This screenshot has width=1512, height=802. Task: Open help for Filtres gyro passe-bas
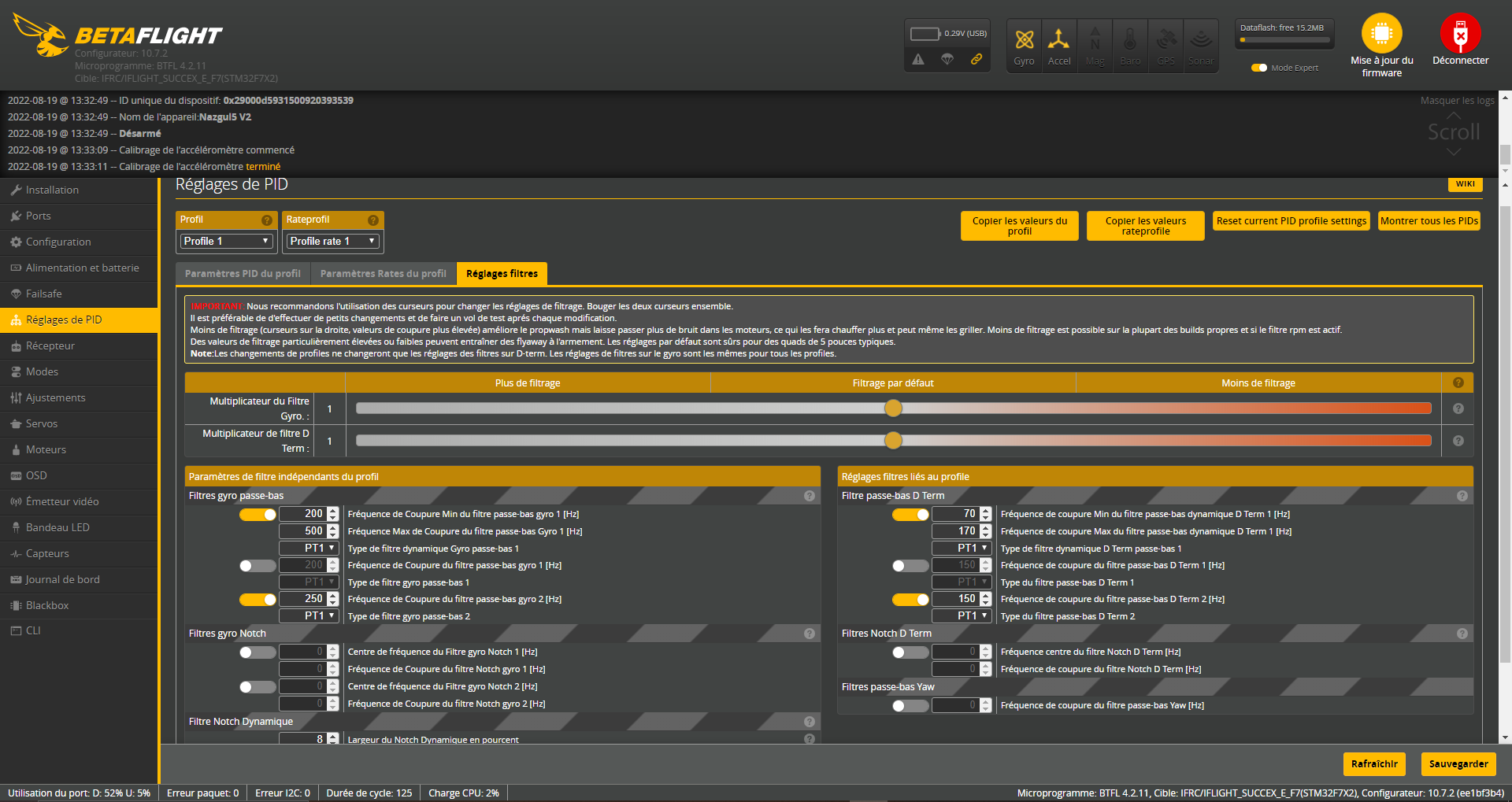(809, 496)
